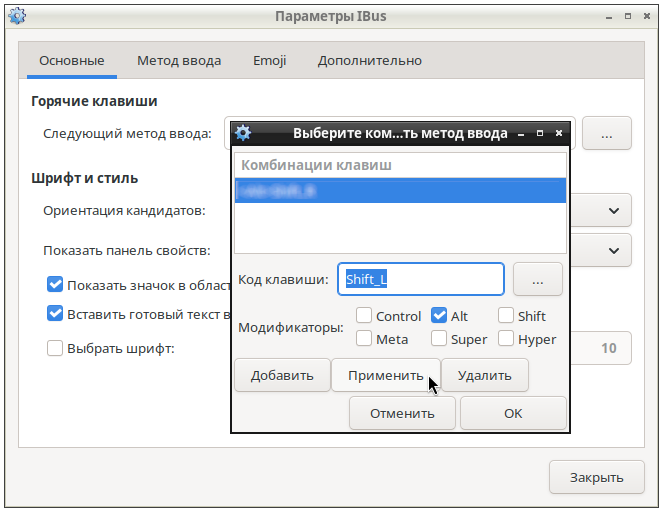
Task: Toggle the Выбрать шрифт checkbox
Action: pos(56,348)
